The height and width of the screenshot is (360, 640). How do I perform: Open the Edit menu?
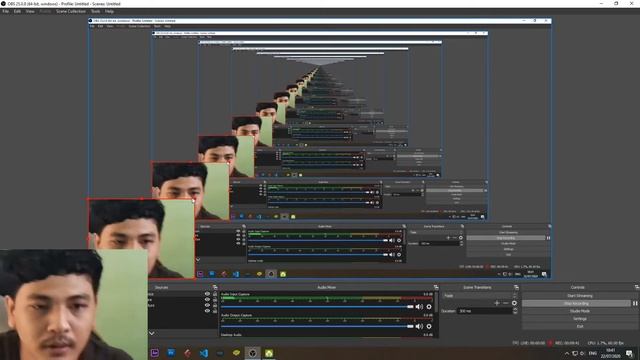pos(17,11)
